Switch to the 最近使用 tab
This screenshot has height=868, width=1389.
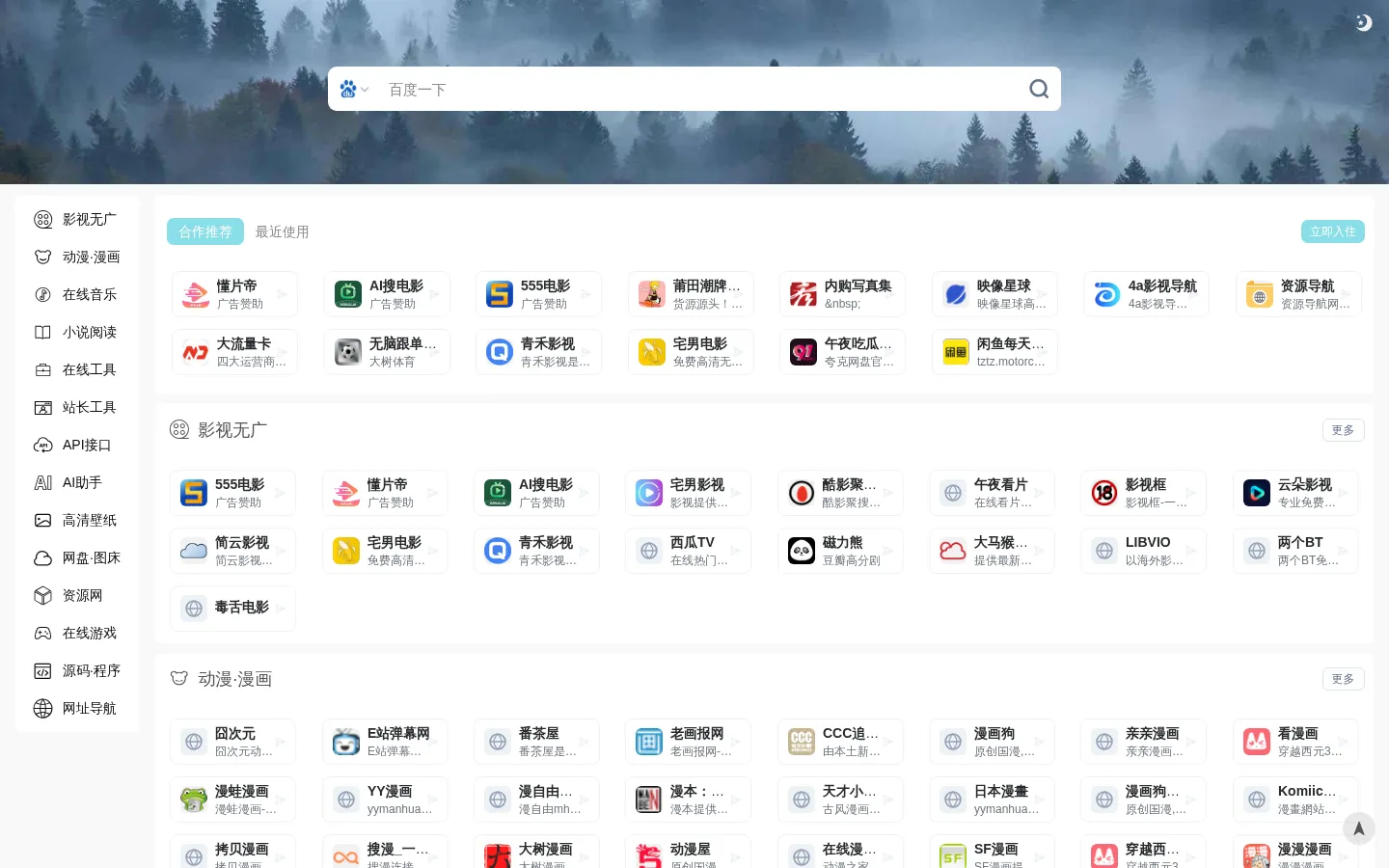click(282, 231)
